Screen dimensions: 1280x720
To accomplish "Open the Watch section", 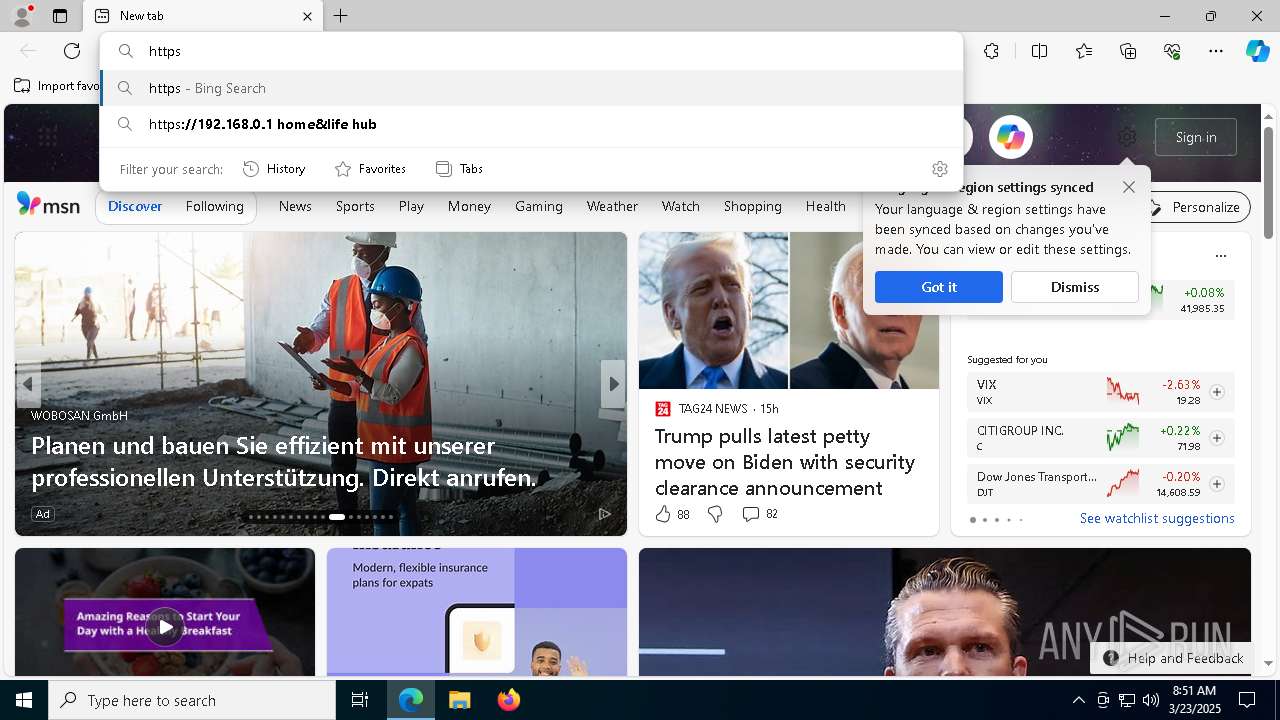I will click(680, 206).
